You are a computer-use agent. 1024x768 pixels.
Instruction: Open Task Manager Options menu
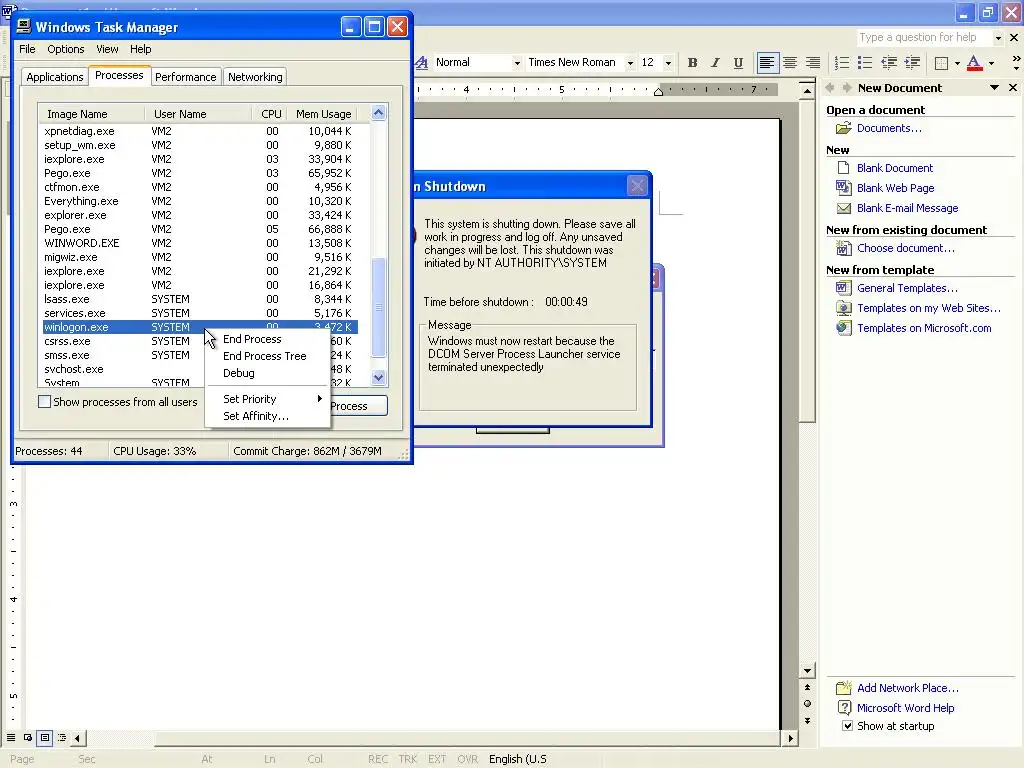[65, 49]
